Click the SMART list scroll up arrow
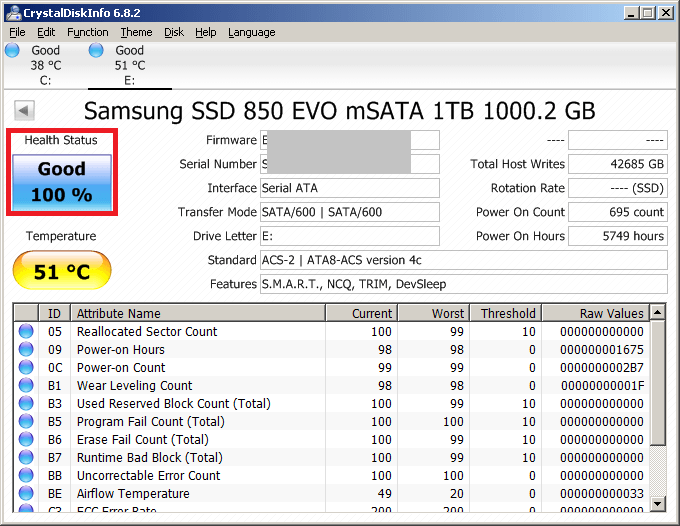The width and height of the screenshot is (680, 526). coord(658,312)
